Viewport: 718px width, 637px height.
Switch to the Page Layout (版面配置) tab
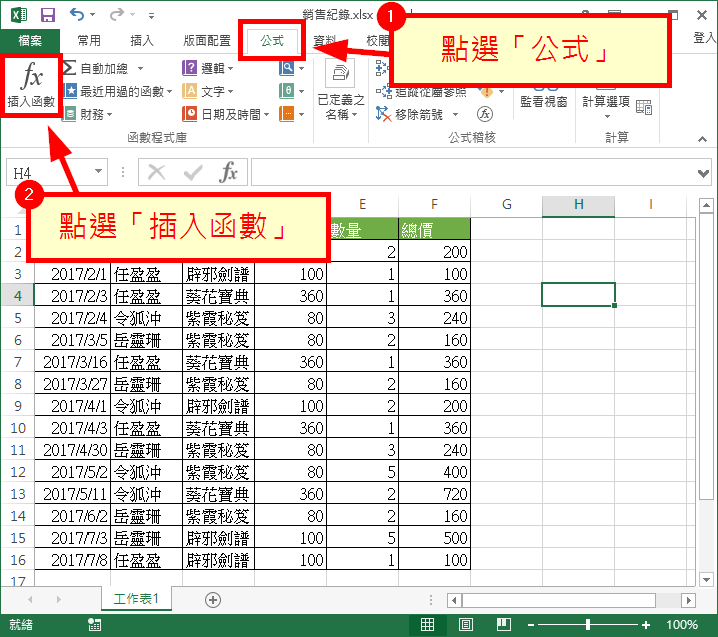tap(207, 41)
